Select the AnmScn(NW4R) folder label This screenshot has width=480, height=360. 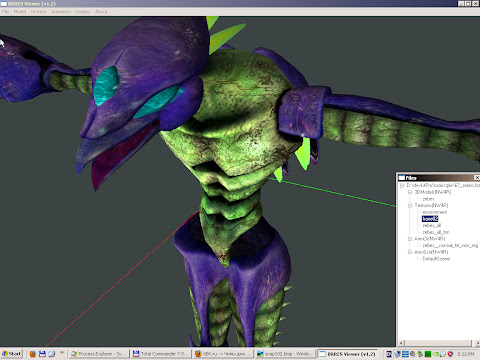(431, 252)
